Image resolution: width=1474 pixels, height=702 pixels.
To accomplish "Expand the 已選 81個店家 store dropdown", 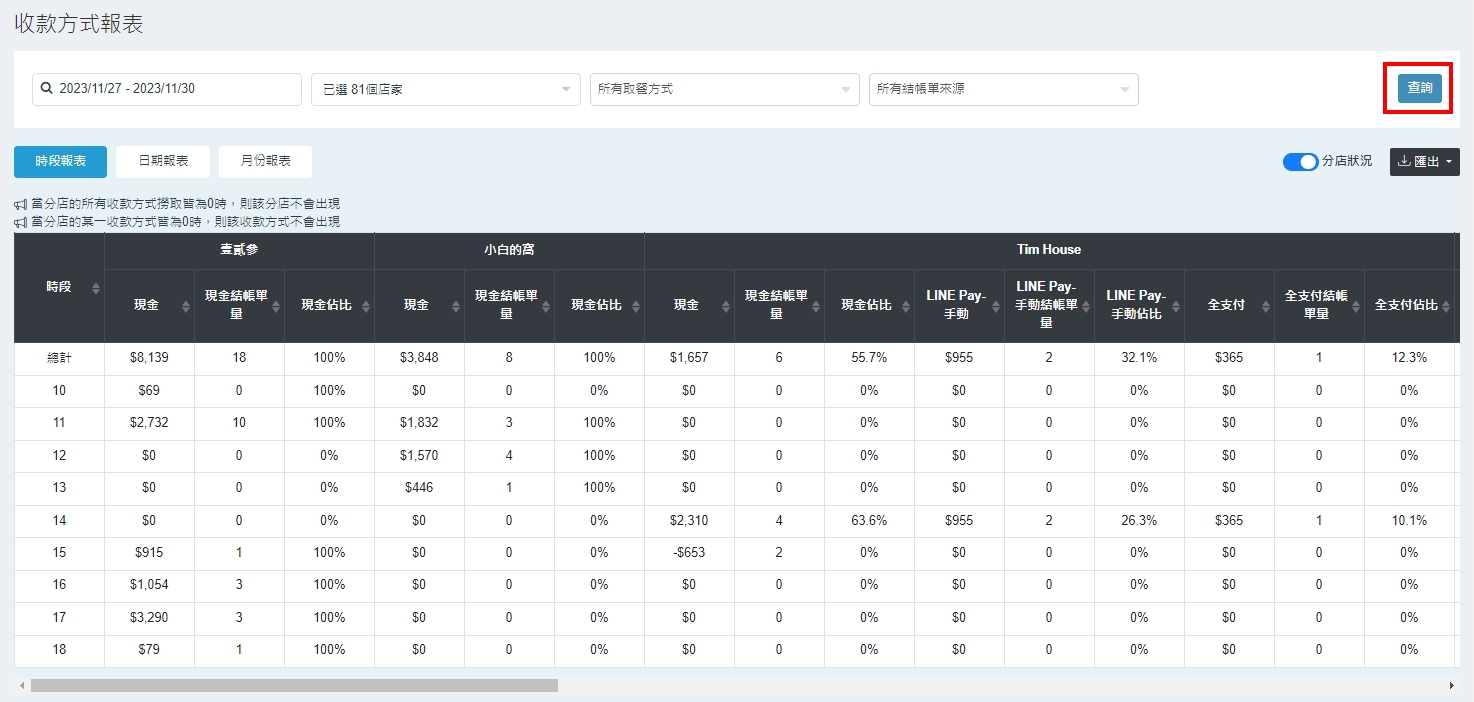I will coord(445,89).
